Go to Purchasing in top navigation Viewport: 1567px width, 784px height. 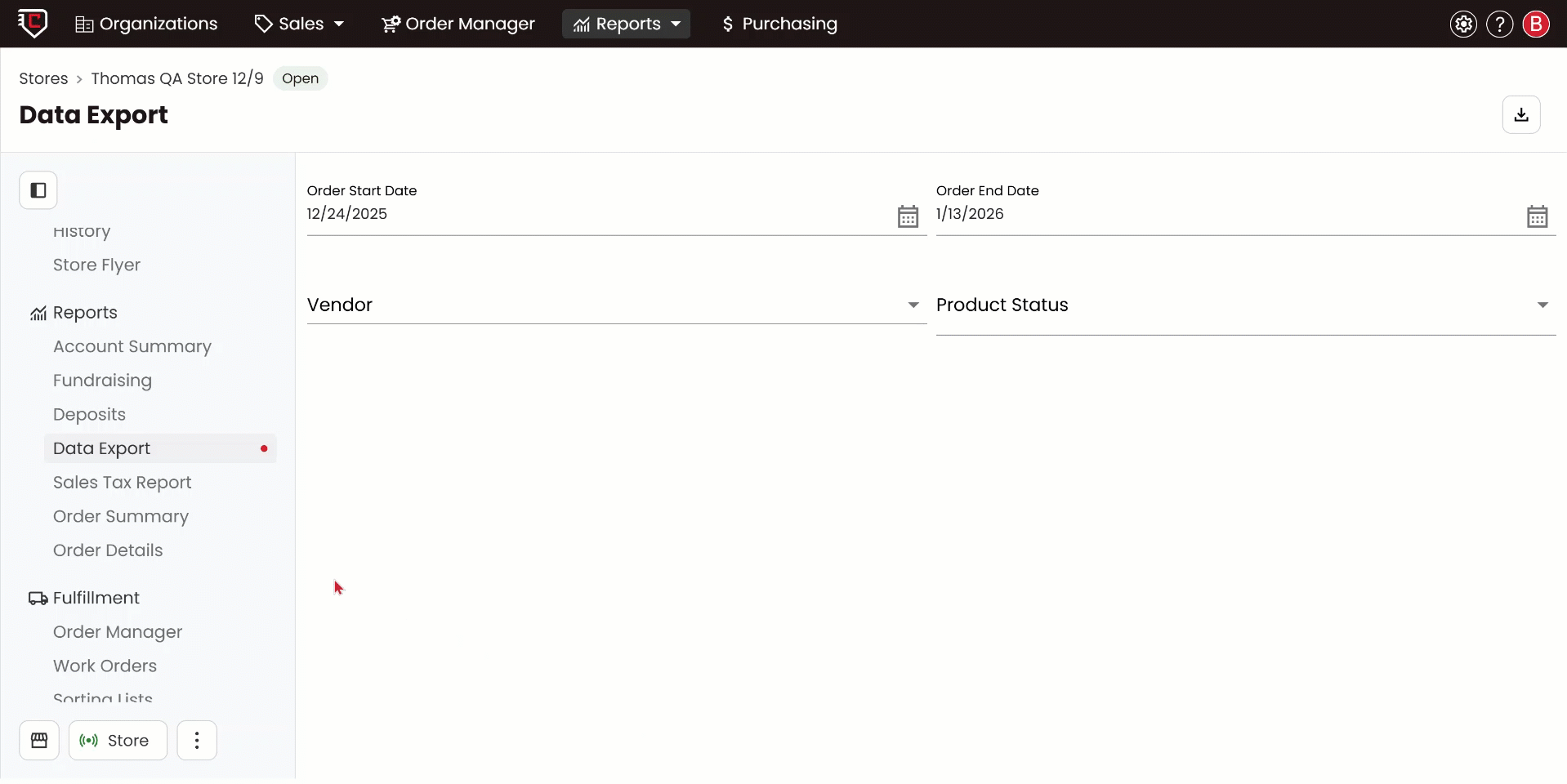[779, 24]
